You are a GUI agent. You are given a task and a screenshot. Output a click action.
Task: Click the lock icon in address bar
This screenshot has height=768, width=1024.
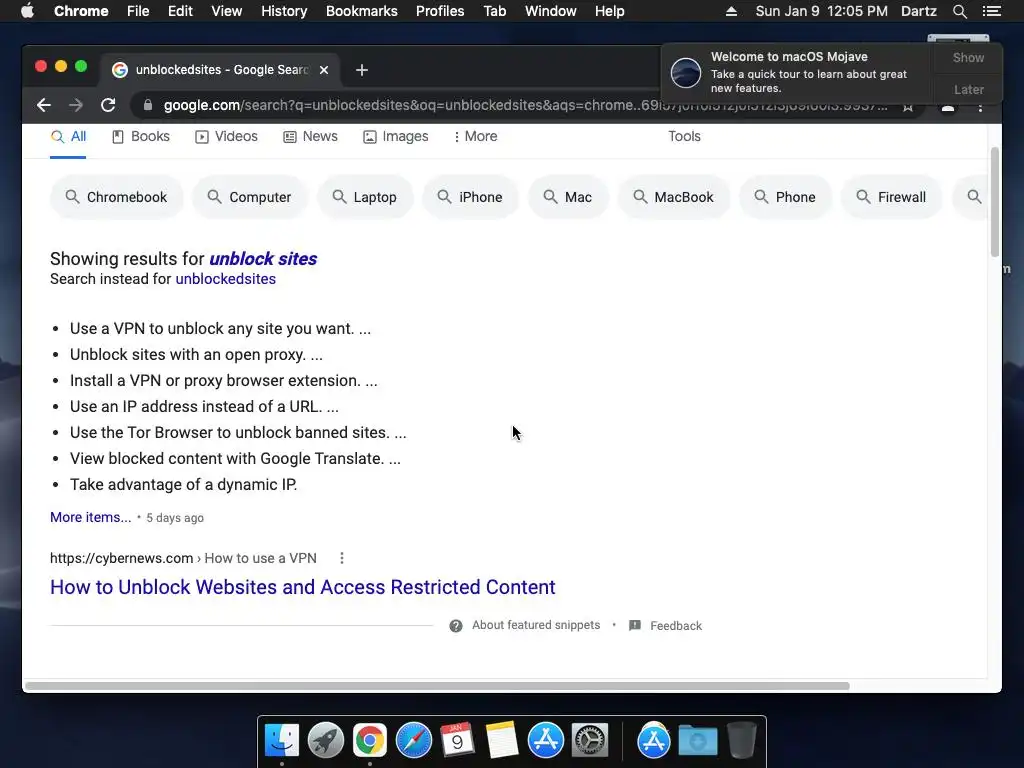pos(148,105)
